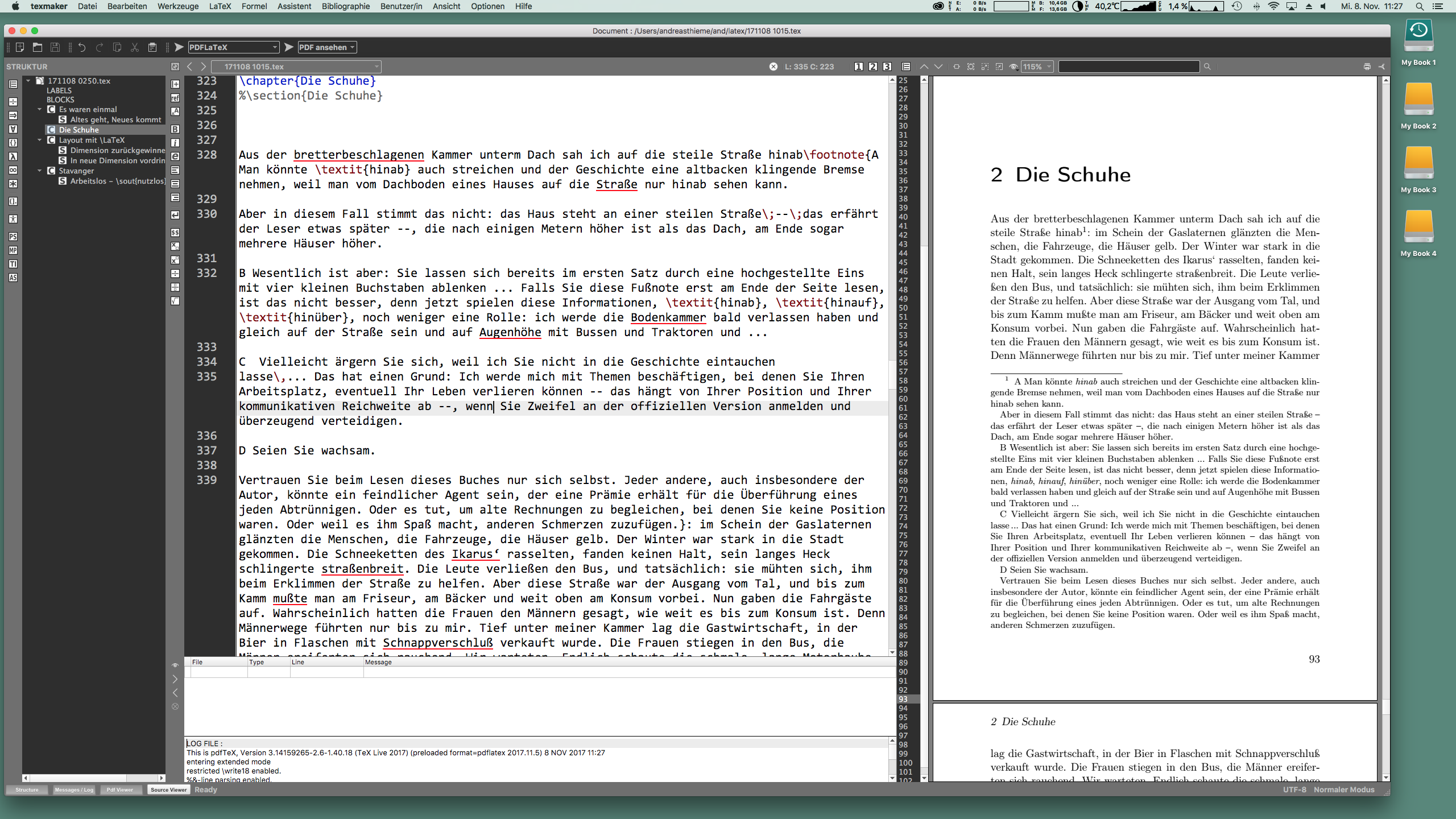Open the LaTeX menu
The width and height of the screenshot is (1456, 819).
click(220, 6)
